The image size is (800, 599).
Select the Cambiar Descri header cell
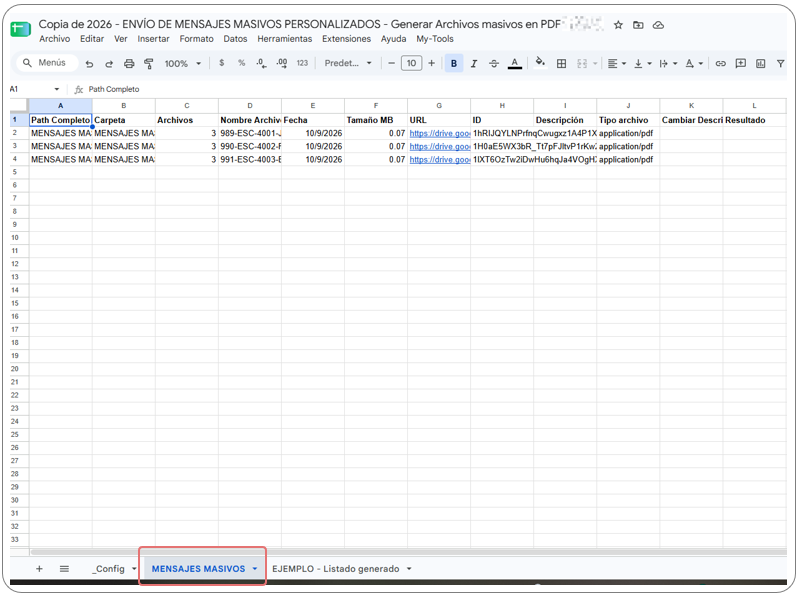click(x=691, y=120)
